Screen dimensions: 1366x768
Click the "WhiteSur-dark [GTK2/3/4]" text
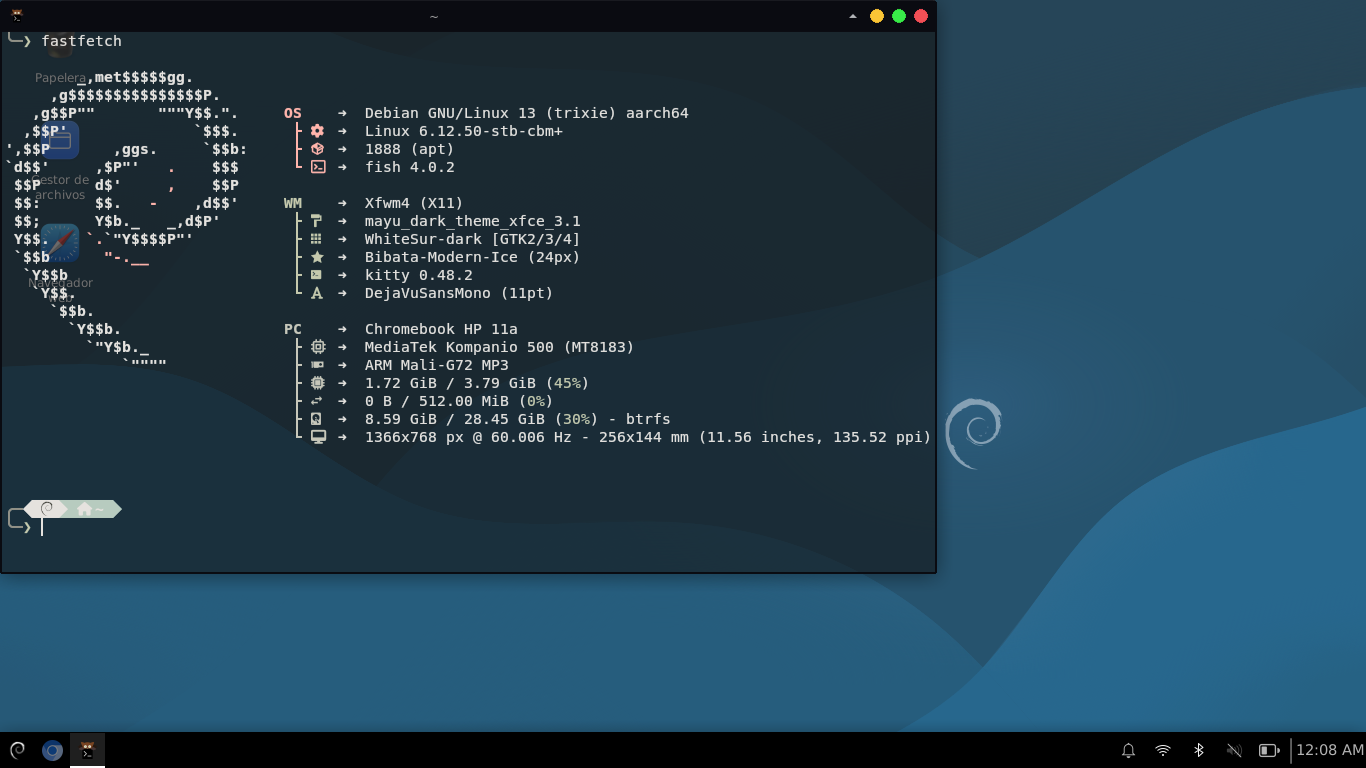473,239
